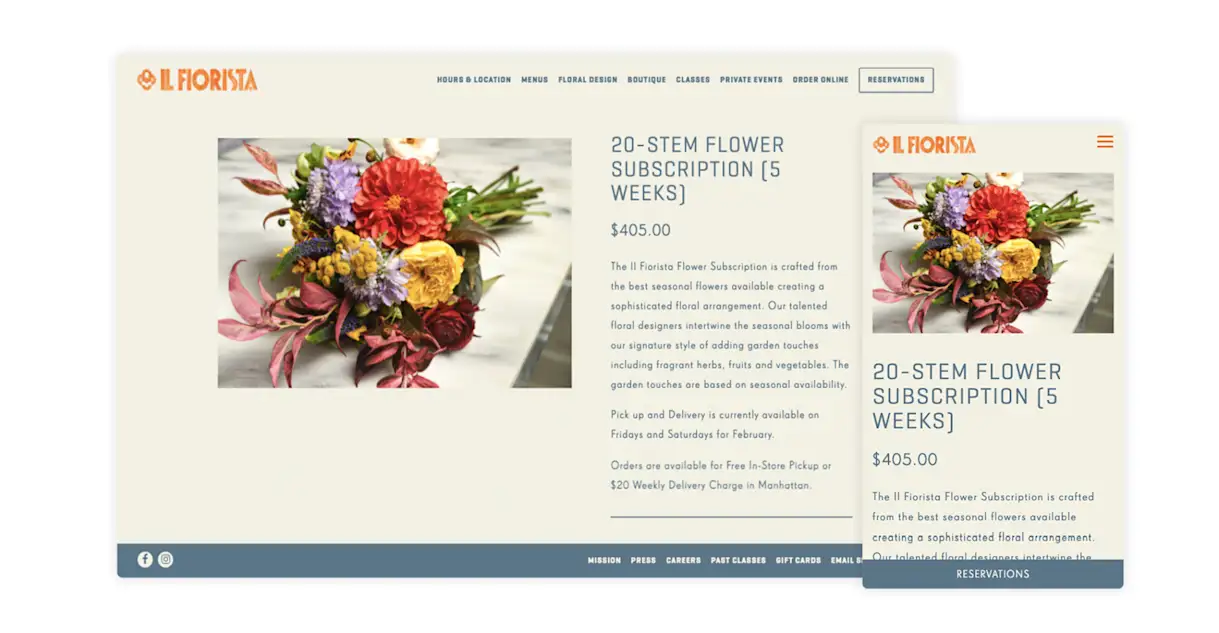This screenshot has width=1219, height=633.
Task: Open the Facebook icon in footer
Action: (145, 560)
